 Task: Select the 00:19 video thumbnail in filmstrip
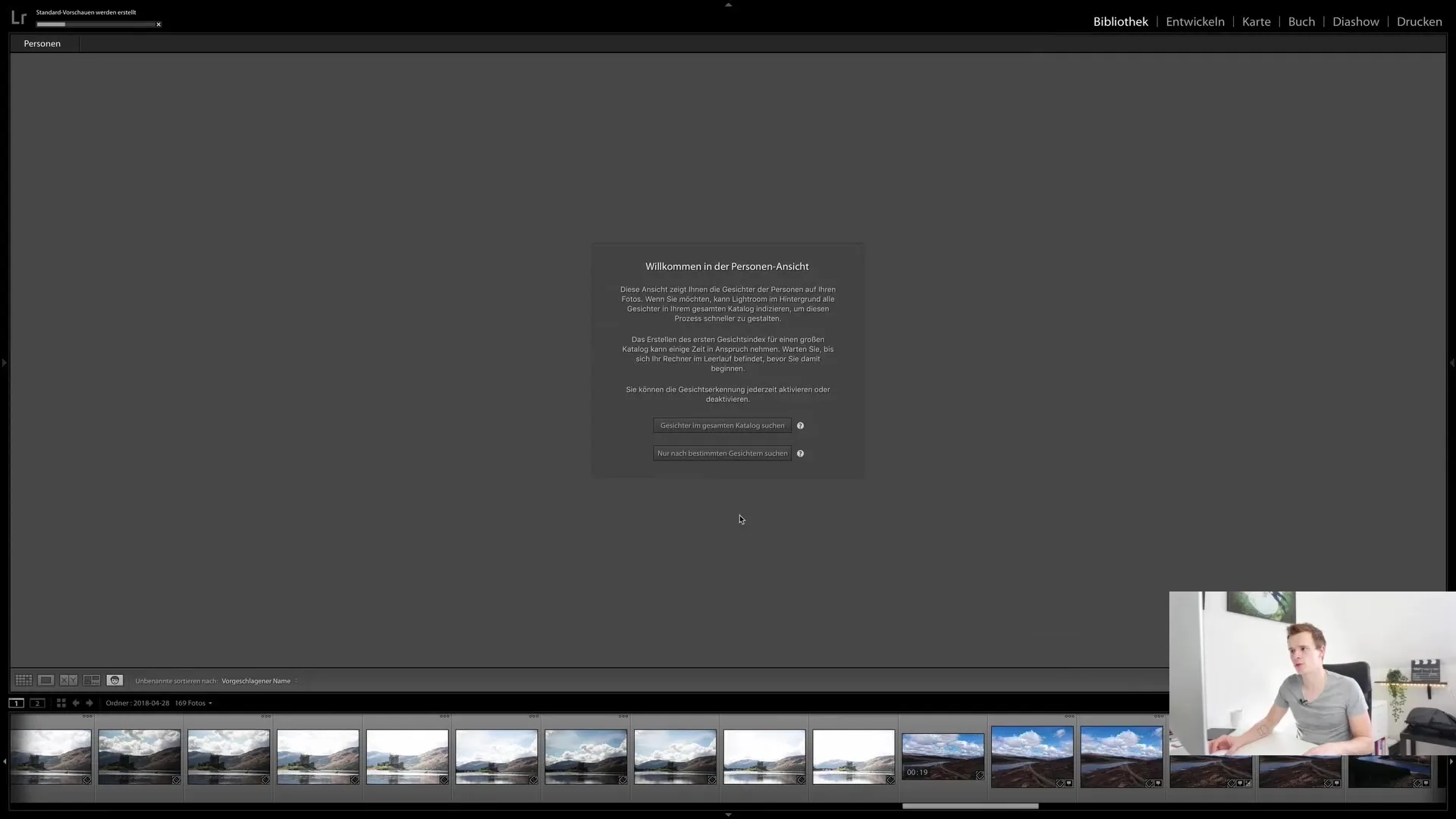[943, 757]
